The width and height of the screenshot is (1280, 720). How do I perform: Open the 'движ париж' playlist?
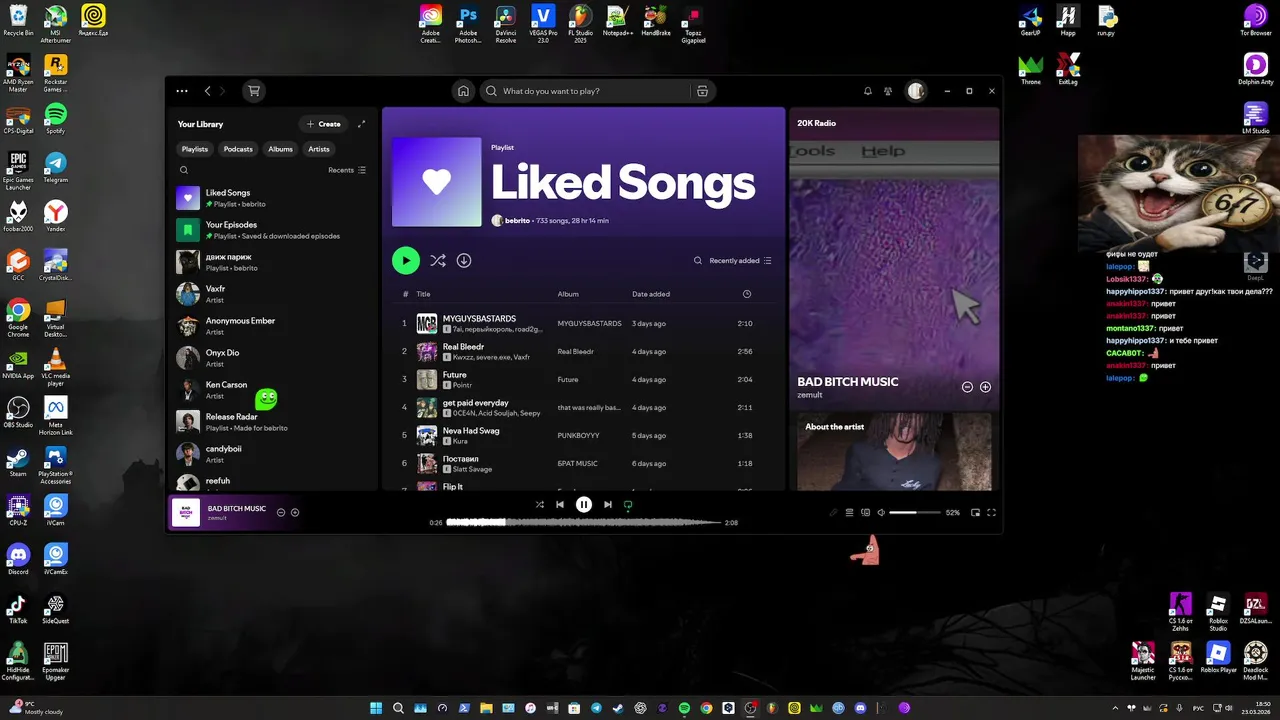[272, 262]
